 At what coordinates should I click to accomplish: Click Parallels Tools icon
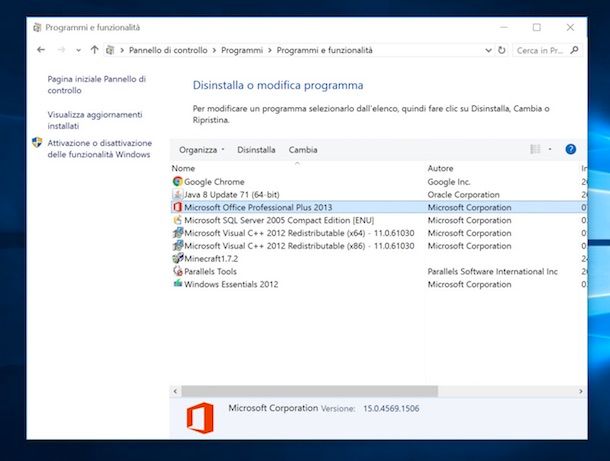[x=178, y=271]
